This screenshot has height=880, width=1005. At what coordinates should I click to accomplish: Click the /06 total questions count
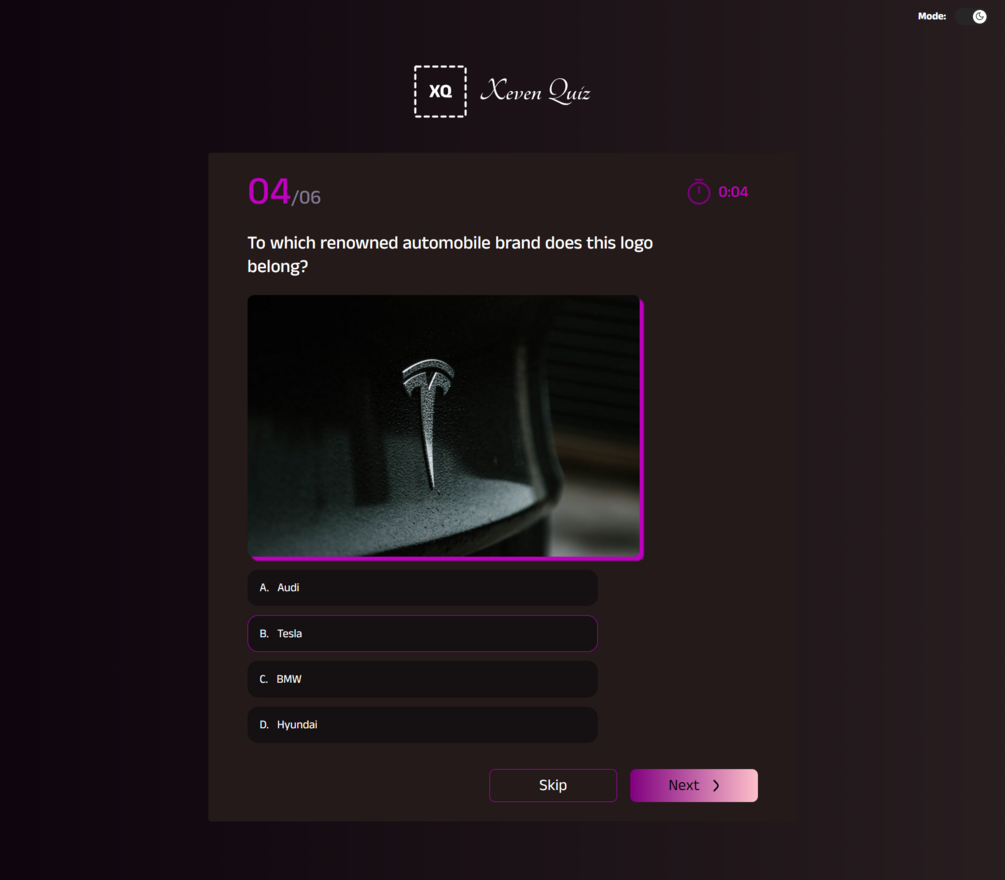click(x=306, y=197)
